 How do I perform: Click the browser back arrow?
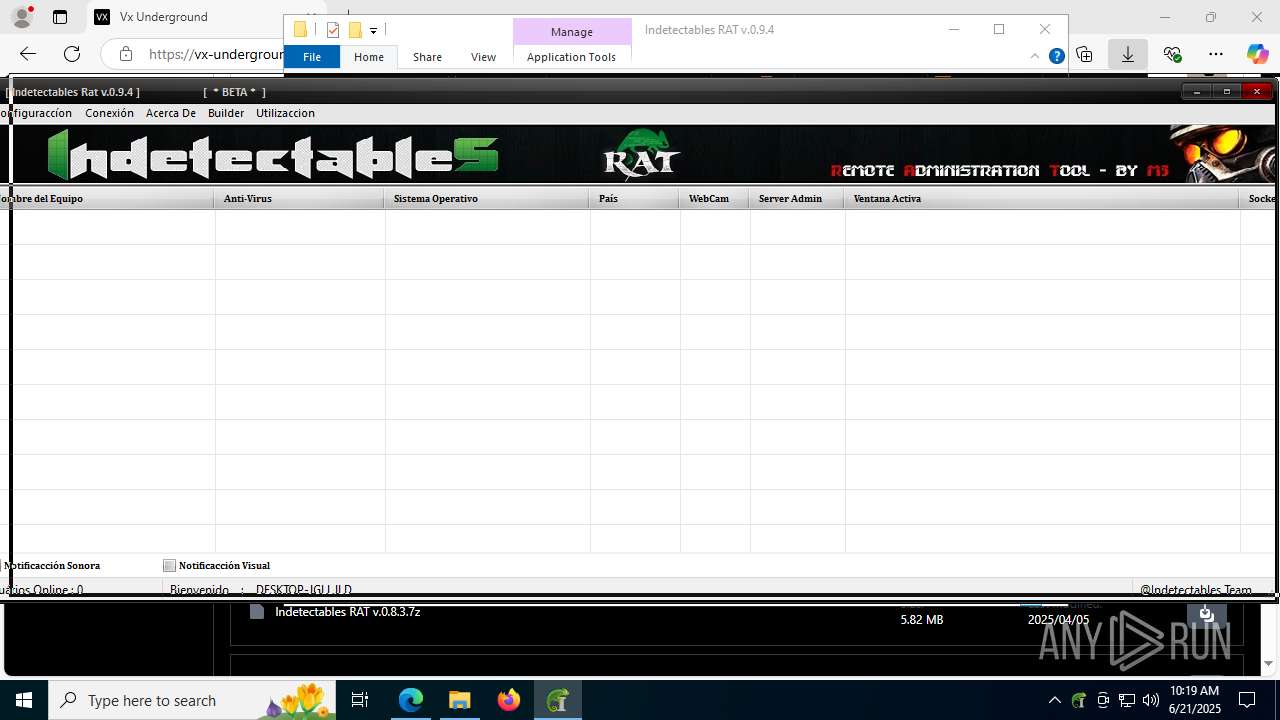[28, 54]
